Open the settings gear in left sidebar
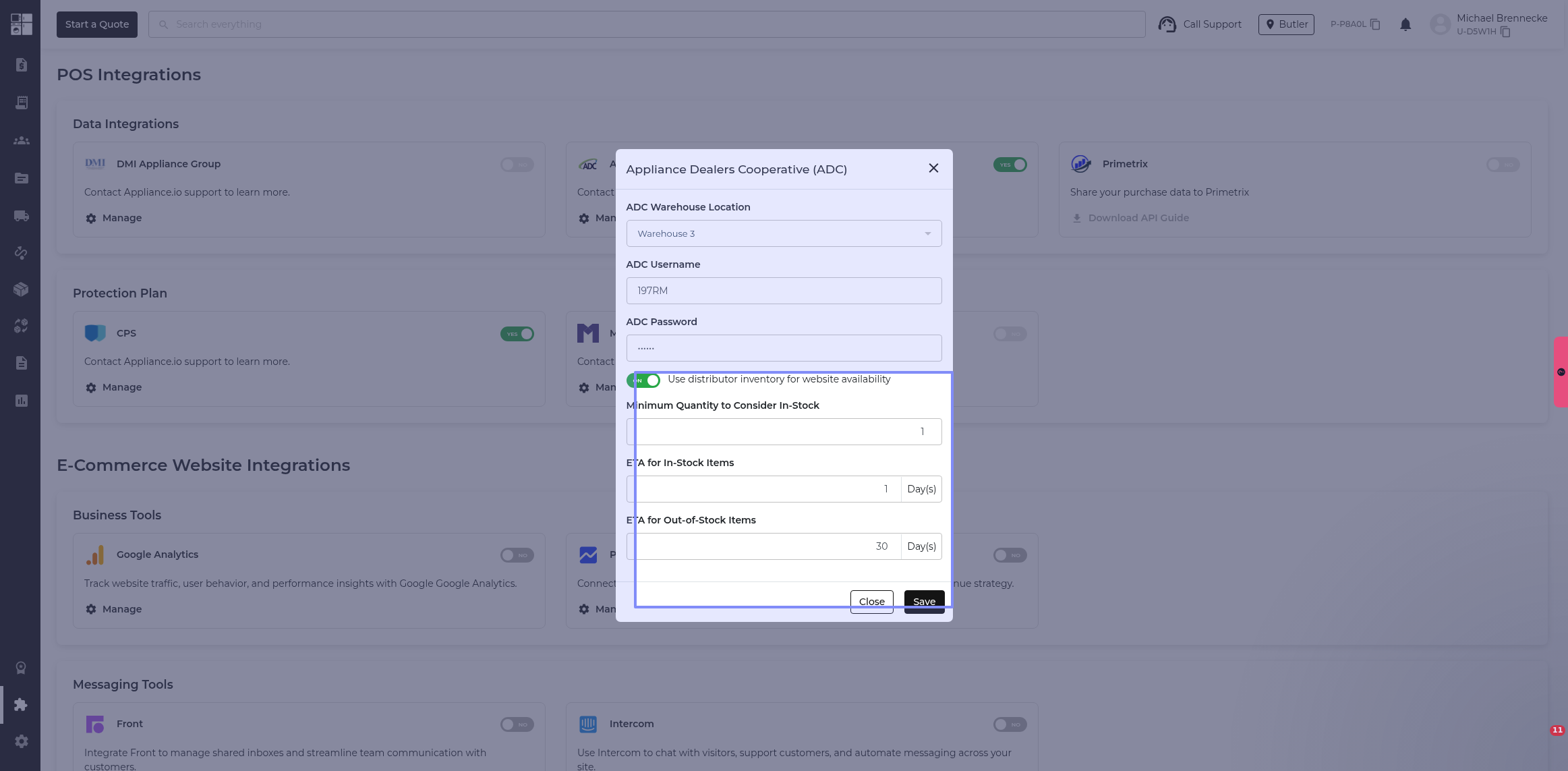The height and width of the screenshot is (771, 1568). [21, 741]
